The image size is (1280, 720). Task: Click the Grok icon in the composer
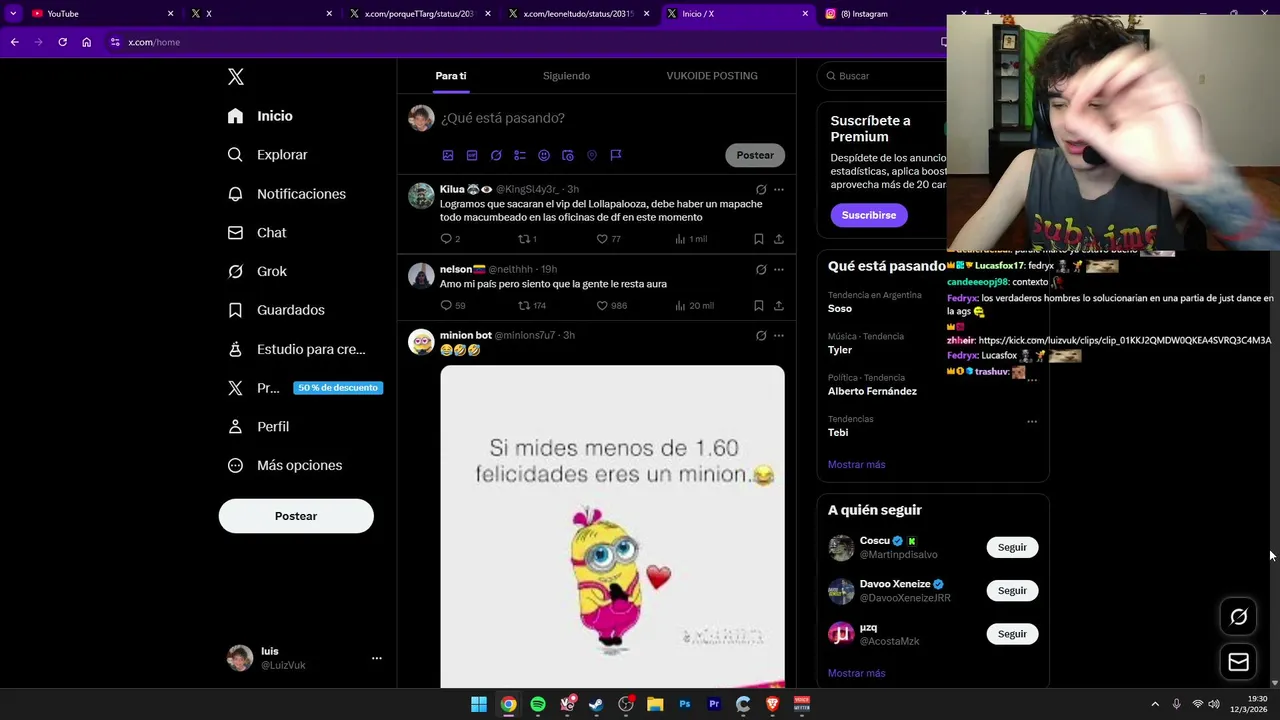coord(496,155)
